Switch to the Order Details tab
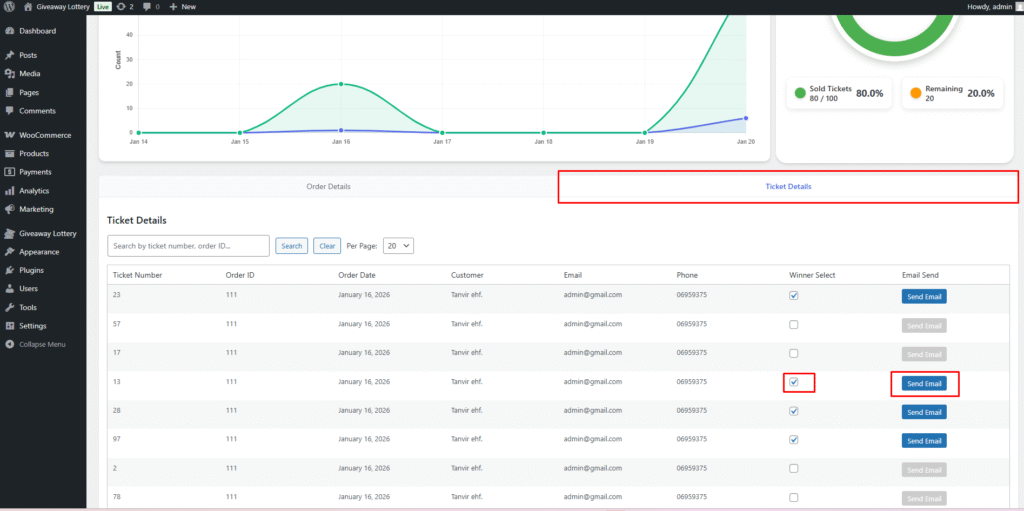This screenshot has height=511, width=1024. point(328,187)
